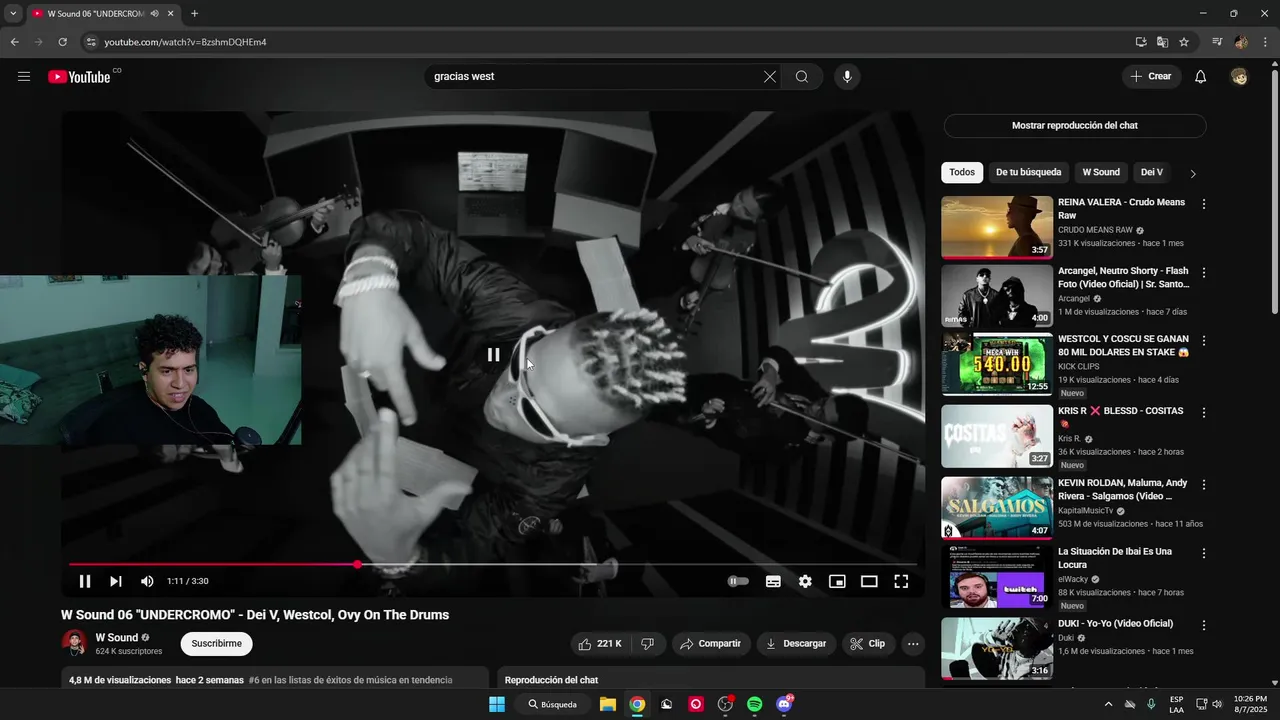Image resolution: width=1280 pixels, height=720 pixels.
Task: Open the W Sound channel avatar
Action: click(x=75, y=643)
